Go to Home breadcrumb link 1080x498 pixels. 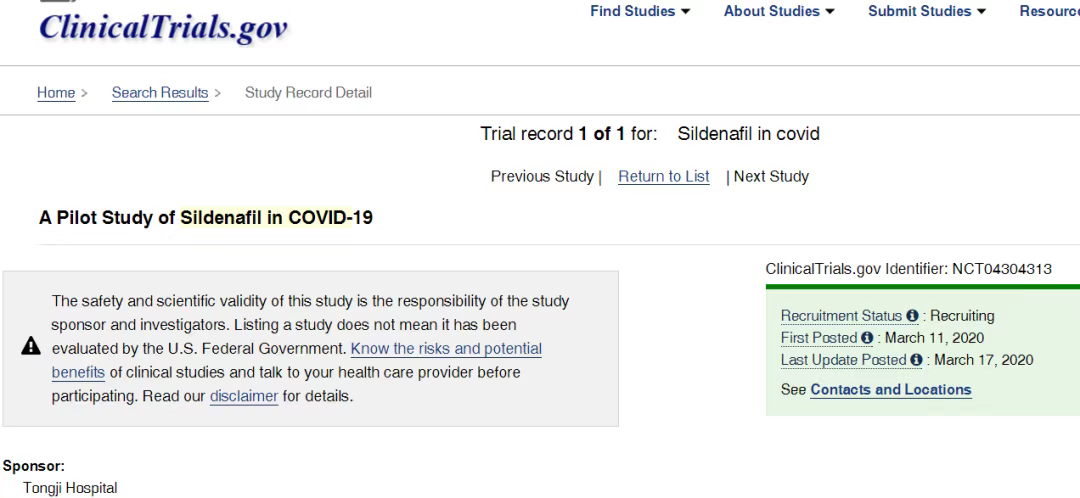[x=56, y=92]
